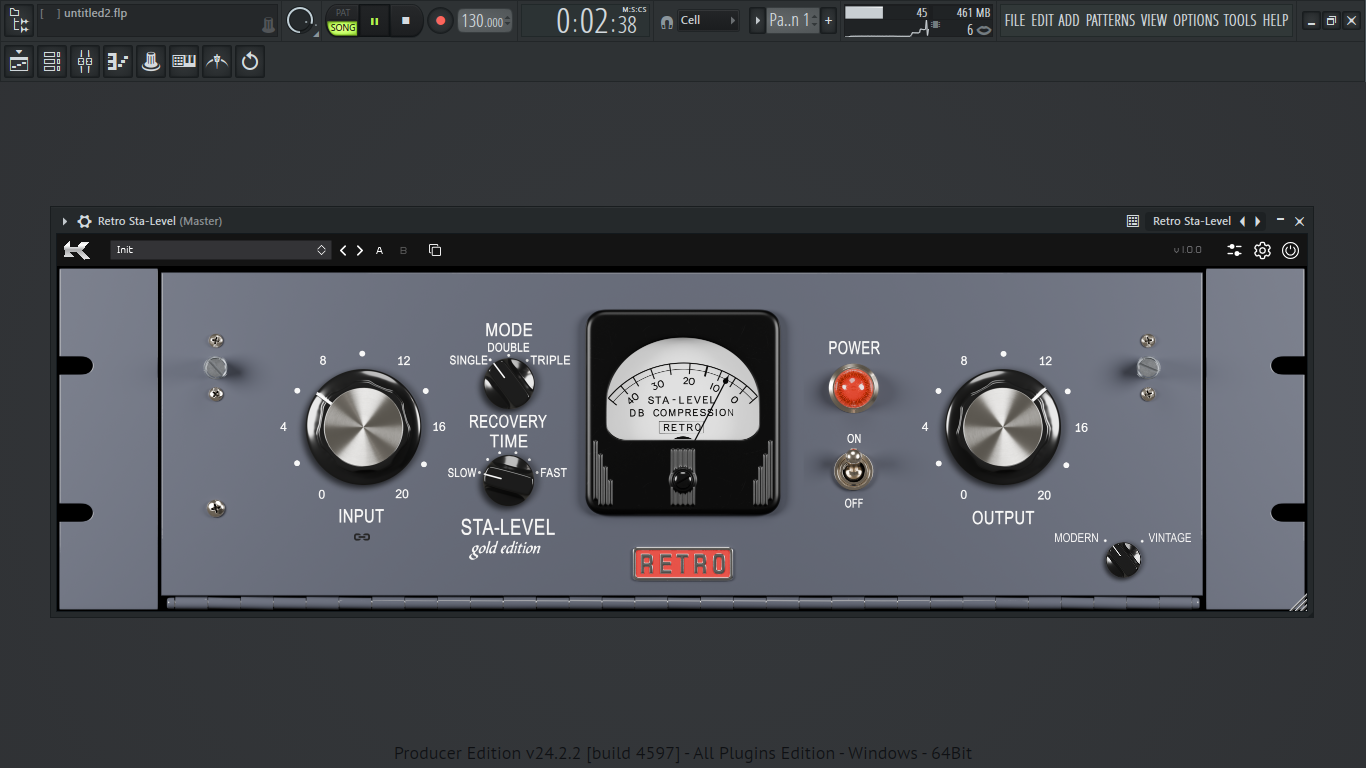1366x768 pixels.
Task: Click the song time display
Action: tap(597, 21)
